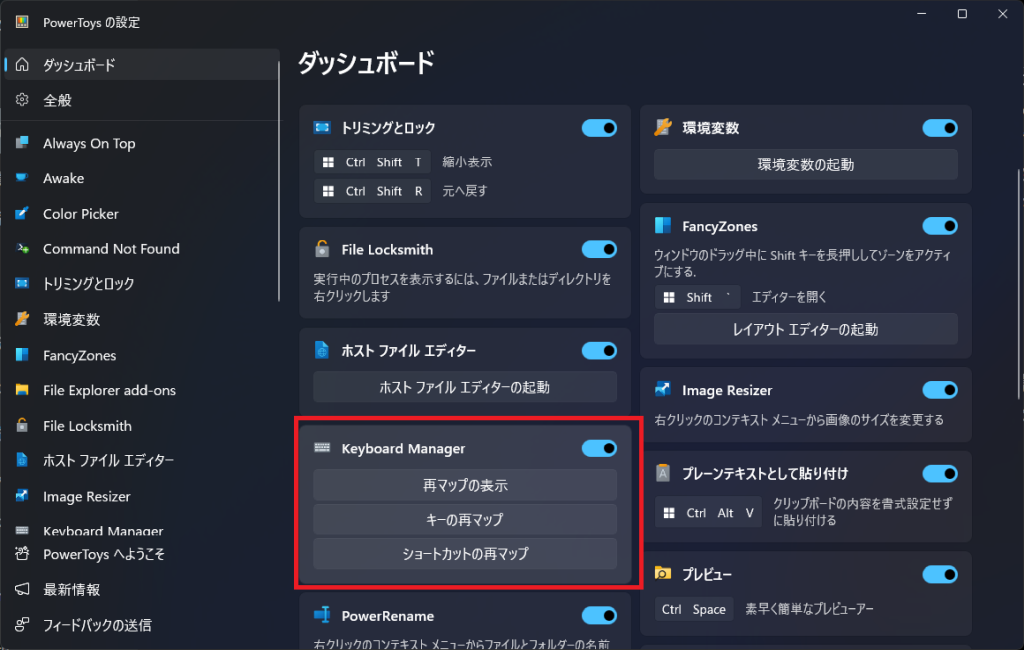Click the 縮小表示 shortcut label
1024x650 pixels.
467,162
